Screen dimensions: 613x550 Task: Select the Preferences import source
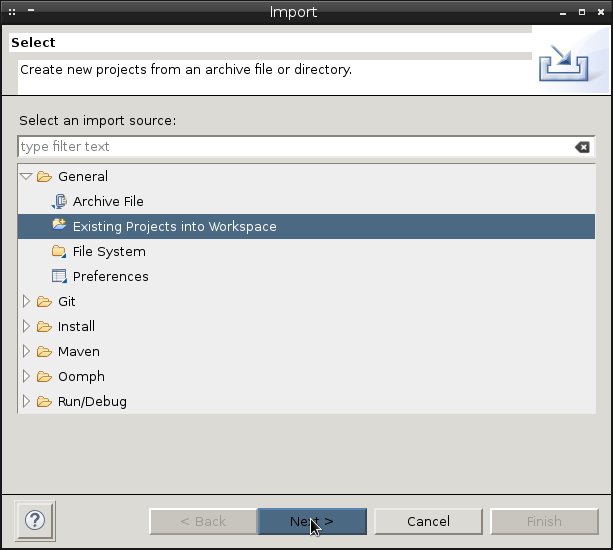click(x=111, y=276)
